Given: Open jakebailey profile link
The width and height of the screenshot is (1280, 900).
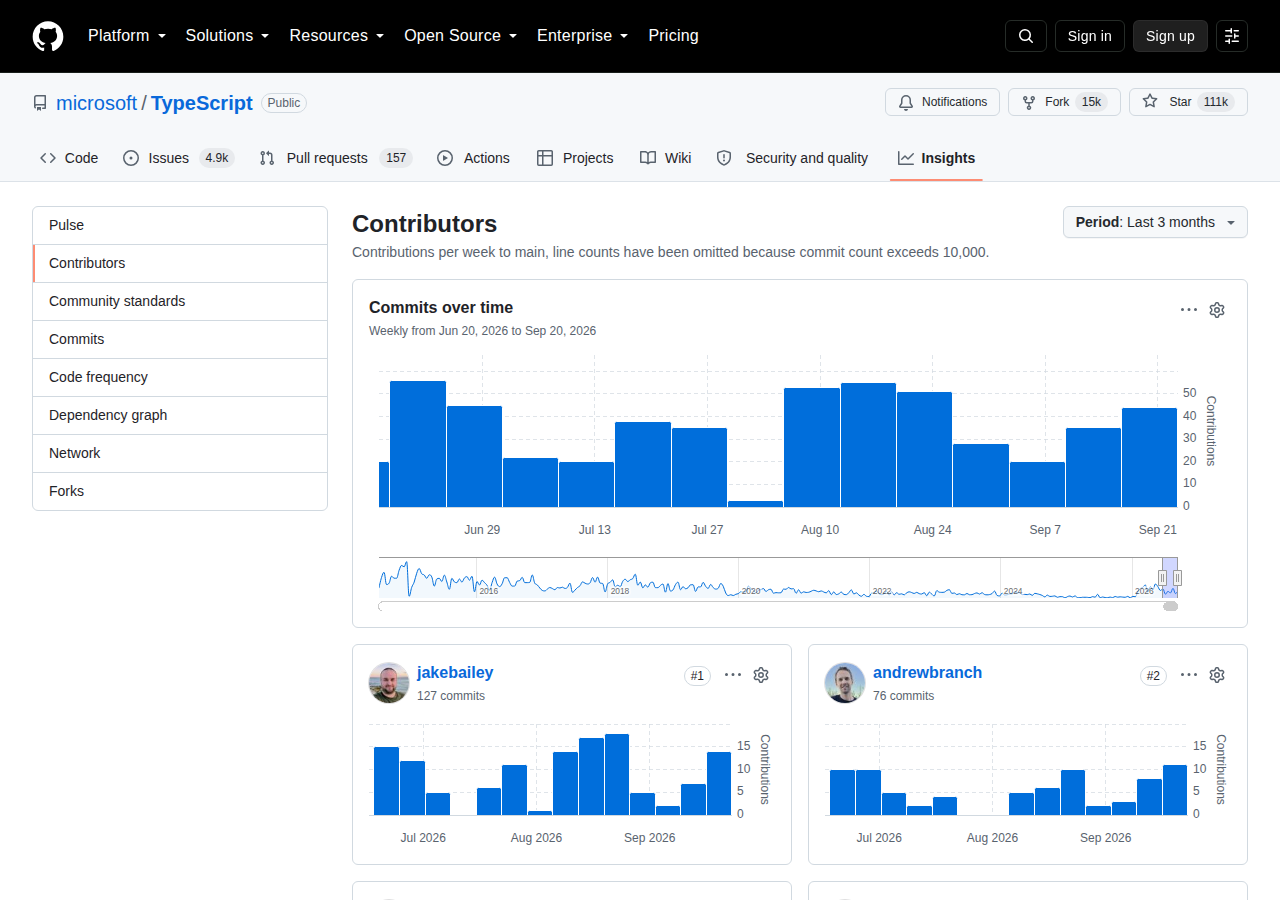Looking at the screenshot, I should pos(455,673).
